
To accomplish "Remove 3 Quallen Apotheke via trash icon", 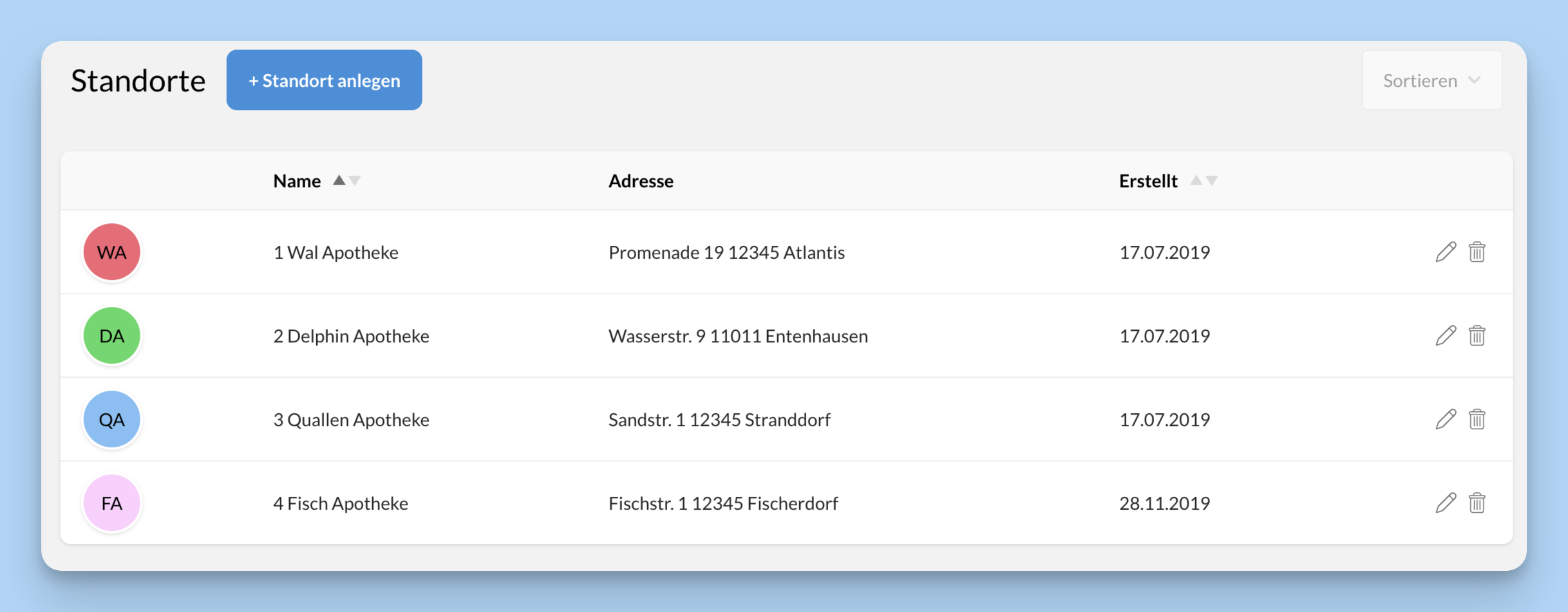I will [x=1477, y=419].
